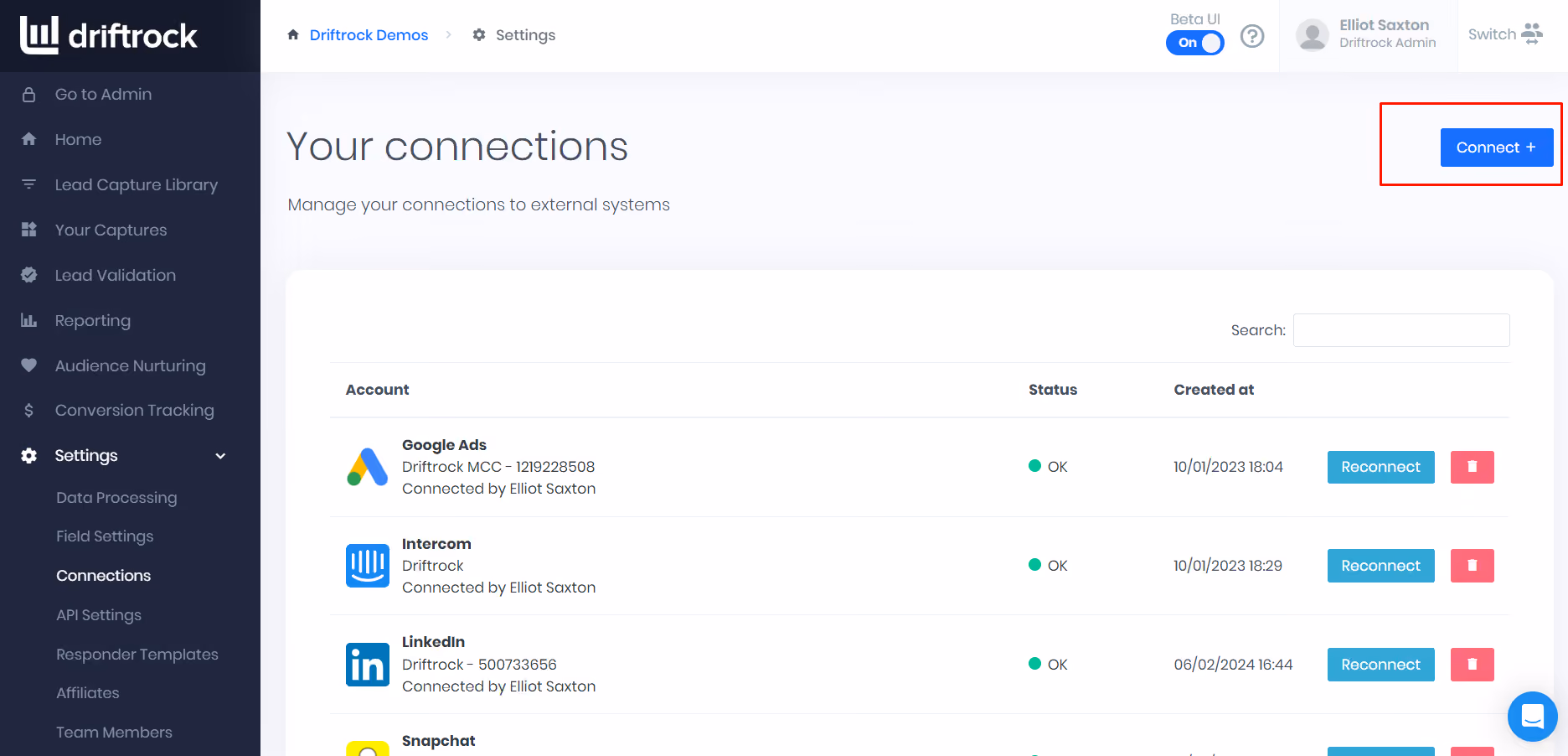Select Data Processing submenu item
The width and height of the screenshot is (1568, 756).
(116, 498)
